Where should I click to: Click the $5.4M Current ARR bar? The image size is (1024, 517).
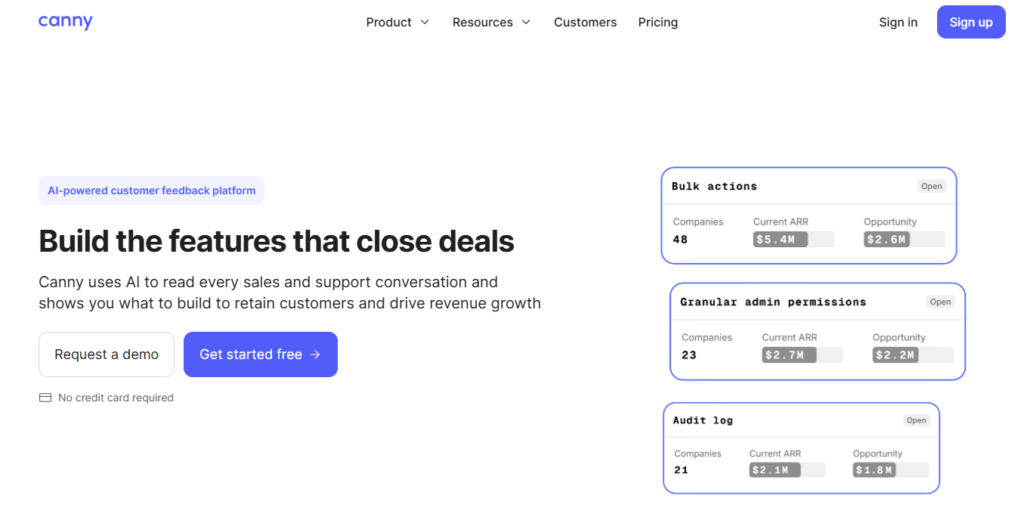tap(793, 240)
